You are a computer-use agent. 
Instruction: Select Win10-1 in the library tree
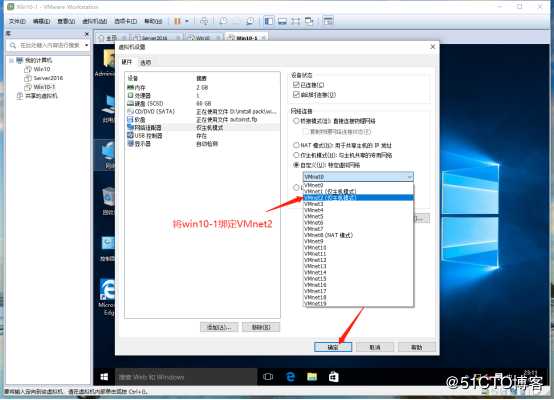click(x=40, y=87)
